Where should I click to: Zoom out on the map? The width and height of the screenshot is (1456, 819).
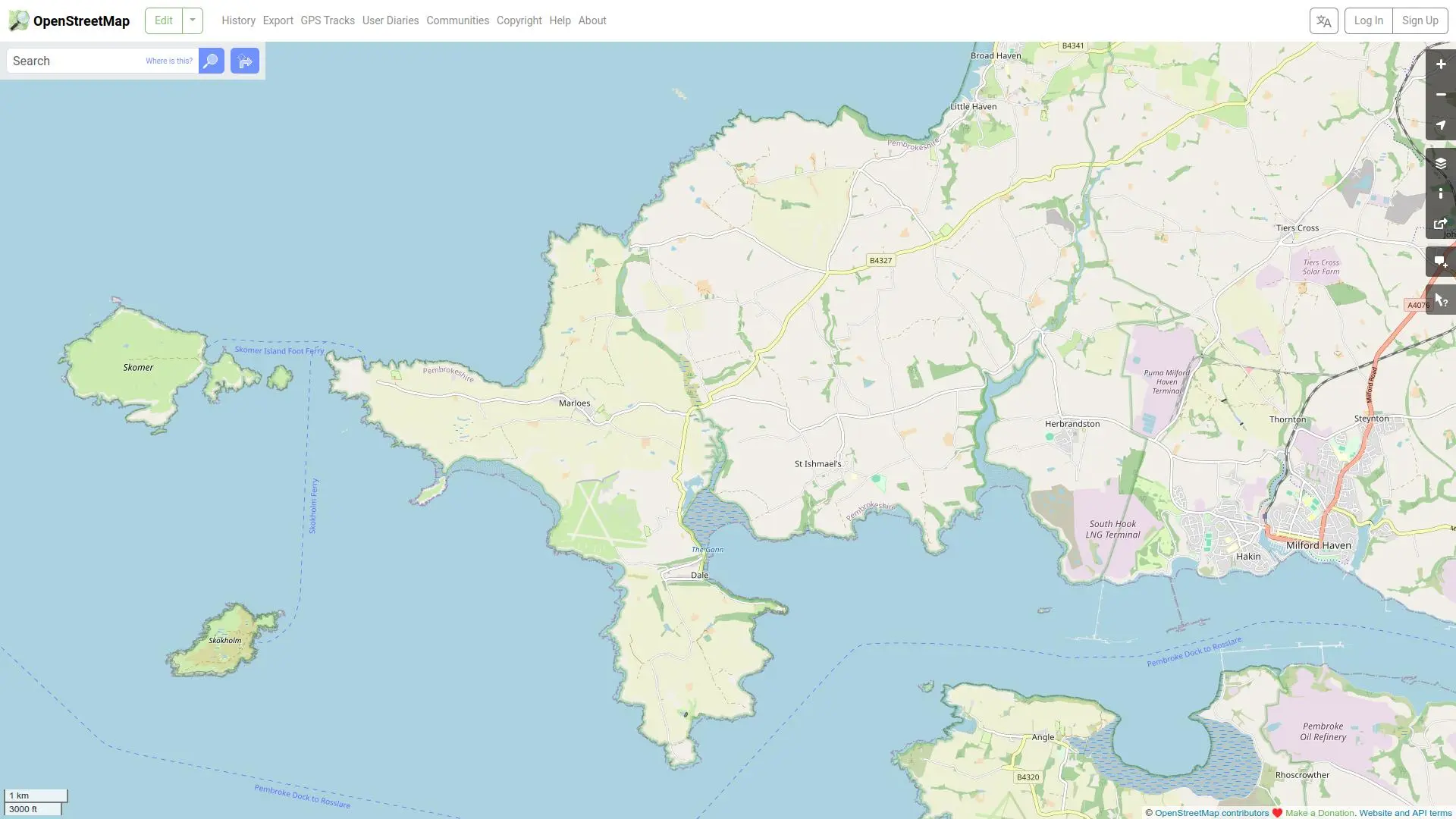[x=1440, y=95]
